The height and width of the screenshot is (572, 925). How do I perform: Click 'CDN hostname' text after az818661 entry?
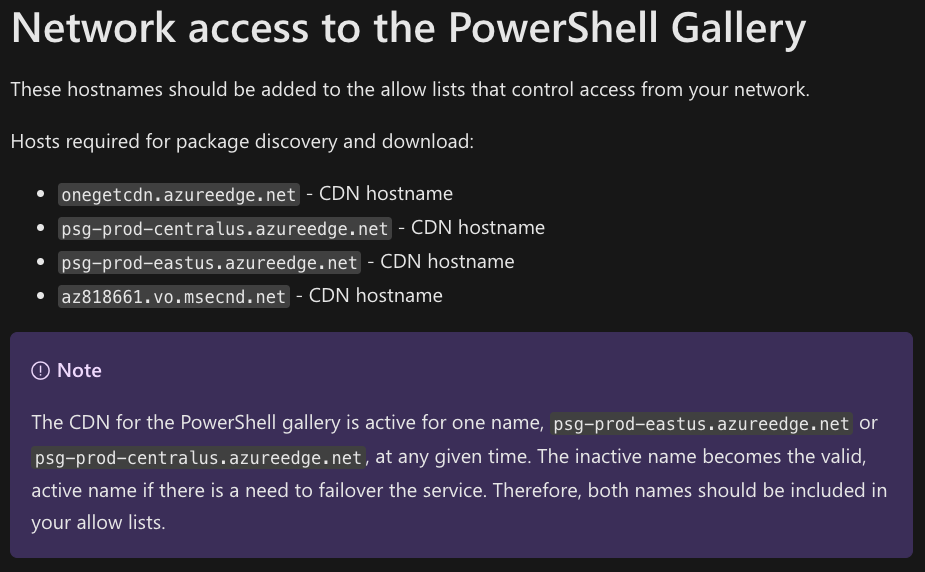pyautogui.click(x=375, y=296)
